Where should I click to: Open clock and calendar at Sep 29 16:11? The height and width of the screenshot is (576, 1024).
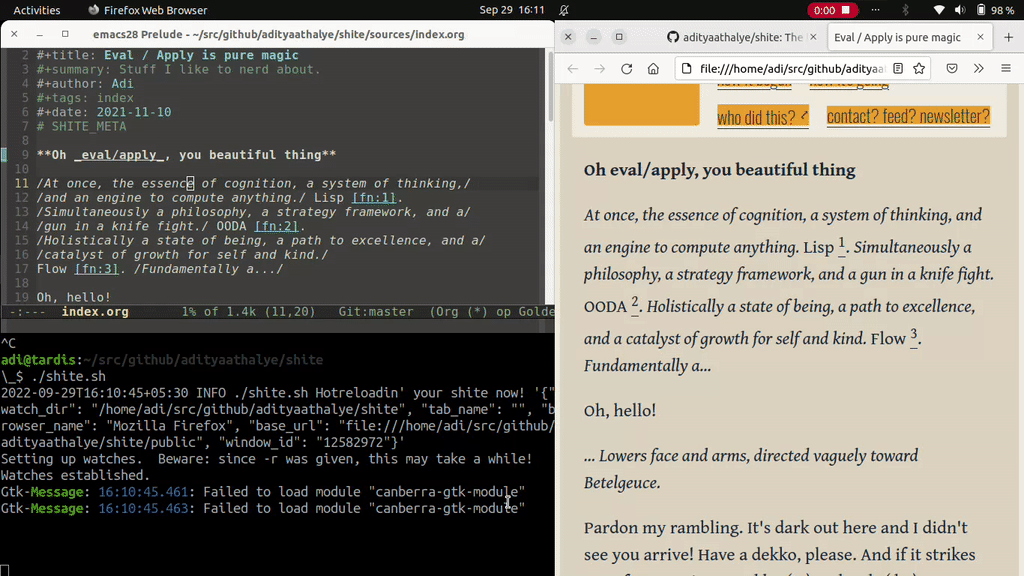coord(511,10)
